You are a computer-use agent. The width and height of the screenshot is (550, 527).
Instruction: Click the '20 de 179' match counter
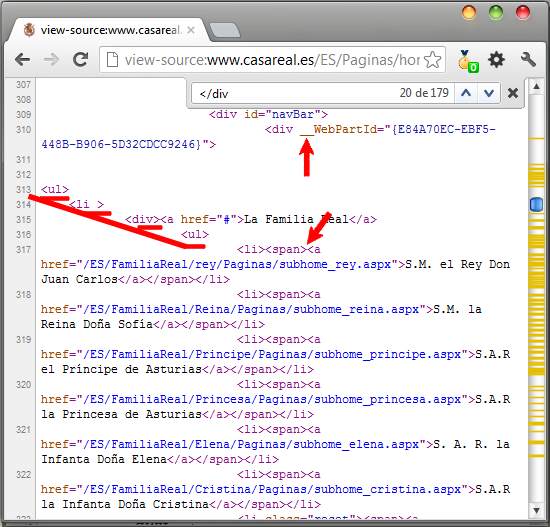click(x=424, y=93)
